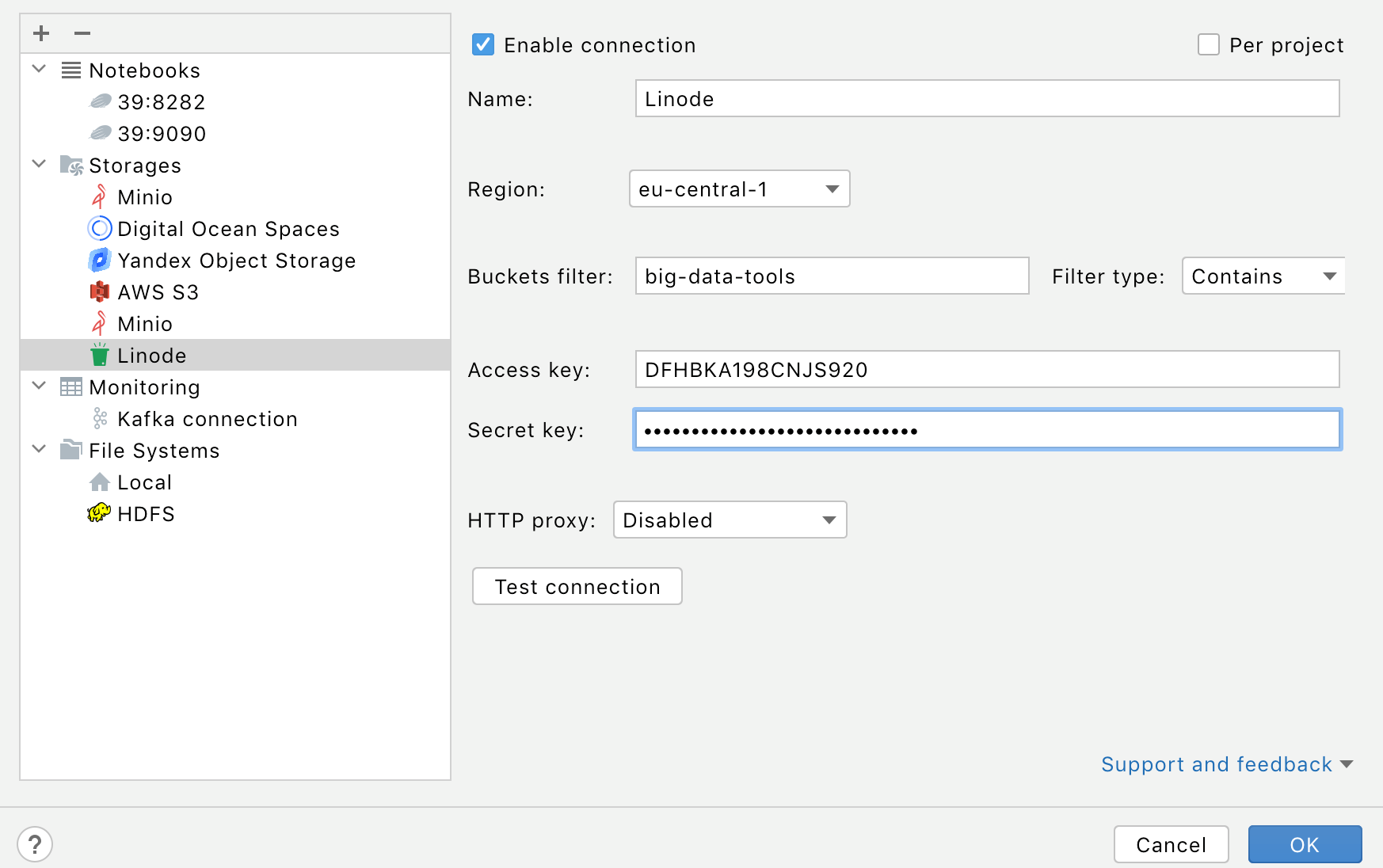Collapse the Storages tree node
Viewport: 1383px width, 868px height.
[x=39, y=165]
